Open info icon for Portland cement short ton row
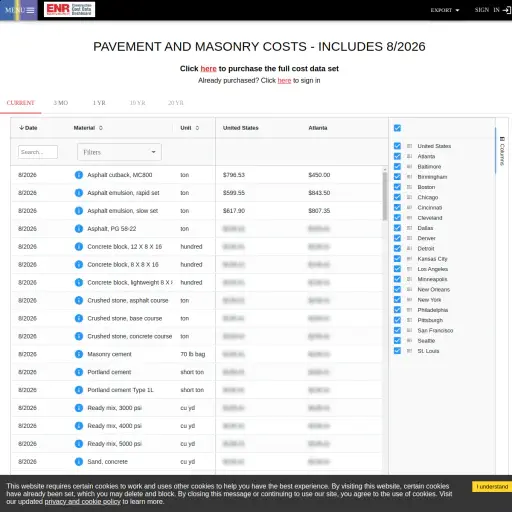This screenshot has height=512, width=512. (79, 372)
